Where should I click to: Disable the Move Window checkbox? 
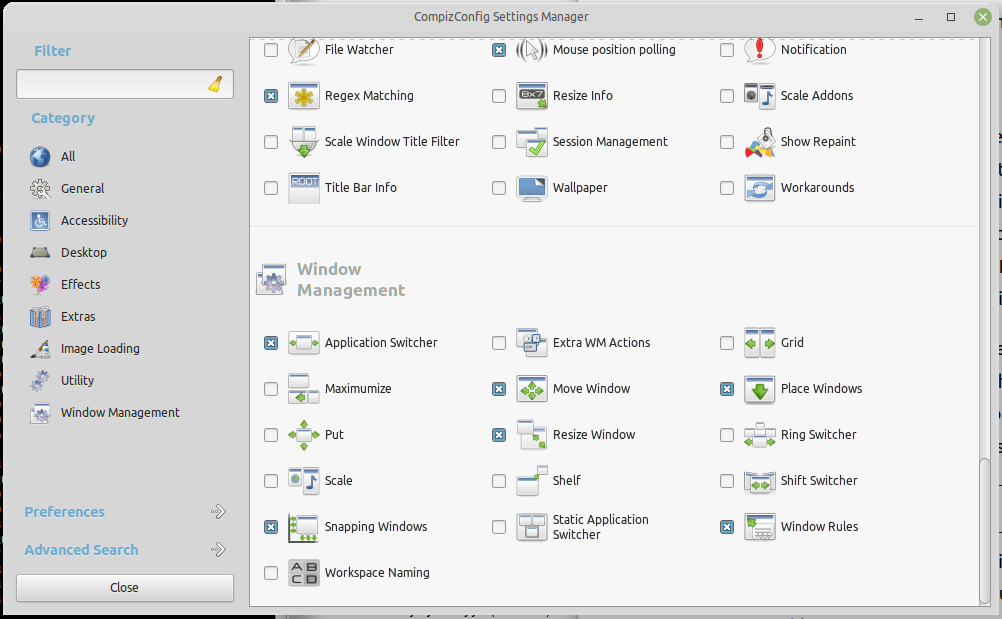coord(499,389)
